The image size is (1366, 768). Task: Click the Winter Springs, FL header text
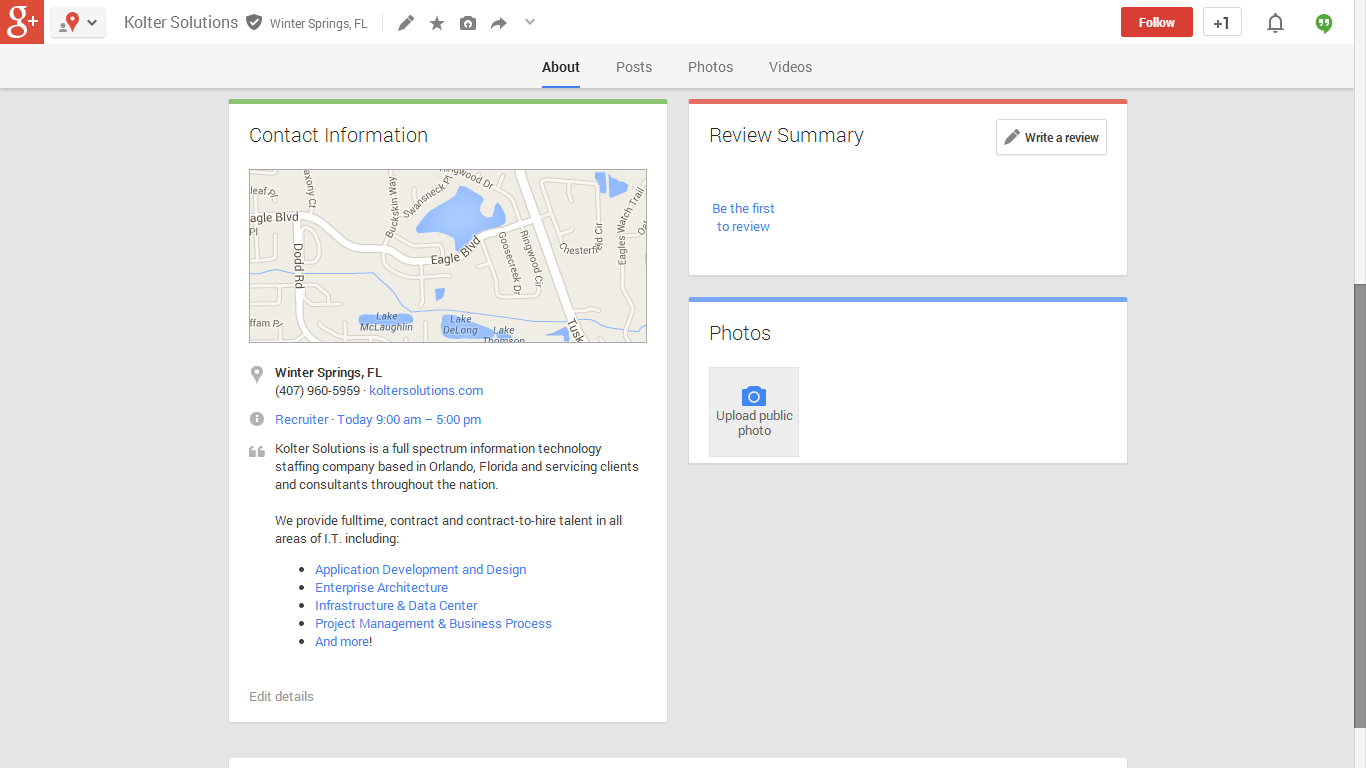pos(319,24)
